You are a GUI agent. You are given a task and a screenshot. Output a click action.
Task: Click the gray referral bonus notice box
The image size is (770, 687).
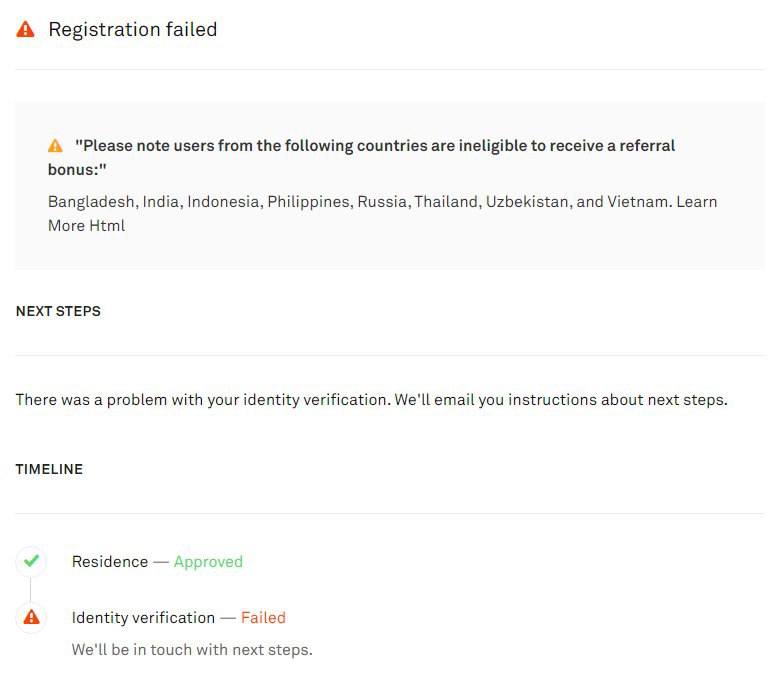389,186
